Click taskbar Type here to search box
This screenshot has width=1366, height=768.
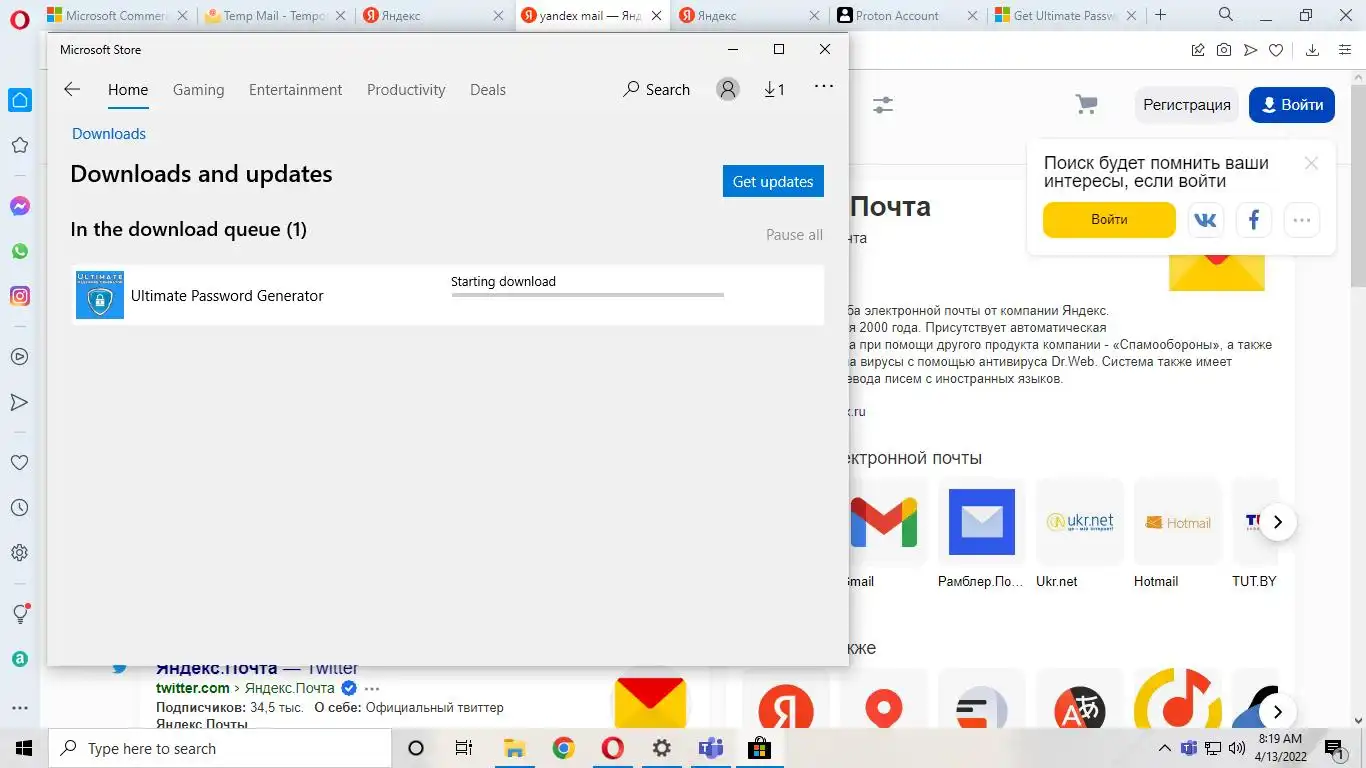point(220,748)
